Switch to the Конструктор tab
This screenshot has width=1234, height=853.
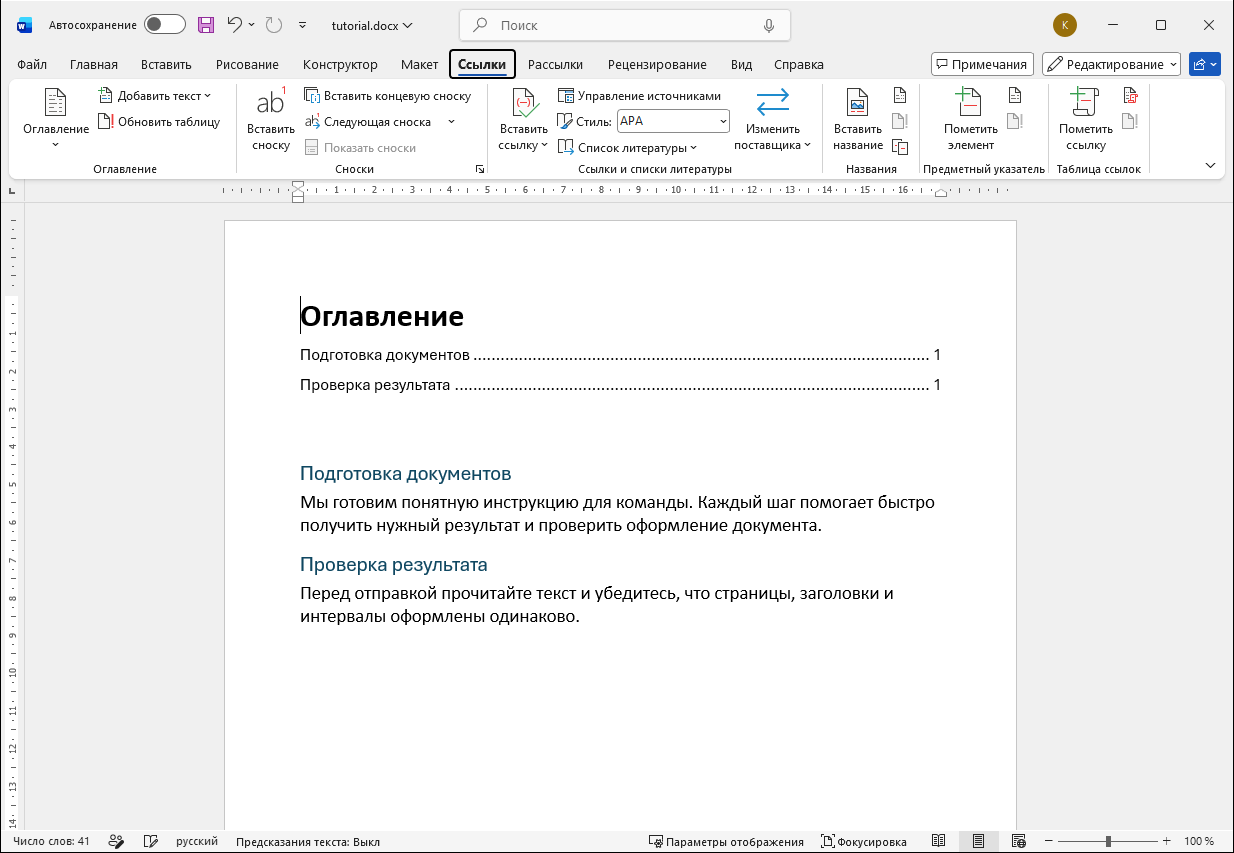[x=340, y=64]
